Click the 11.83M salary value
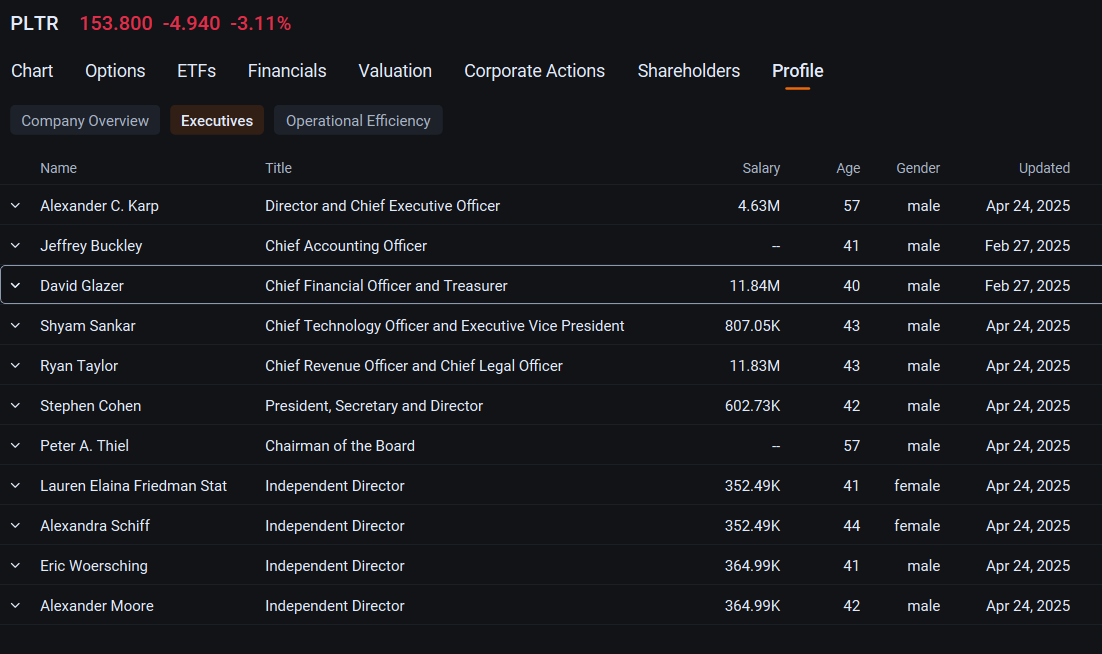 click(755, 366)
